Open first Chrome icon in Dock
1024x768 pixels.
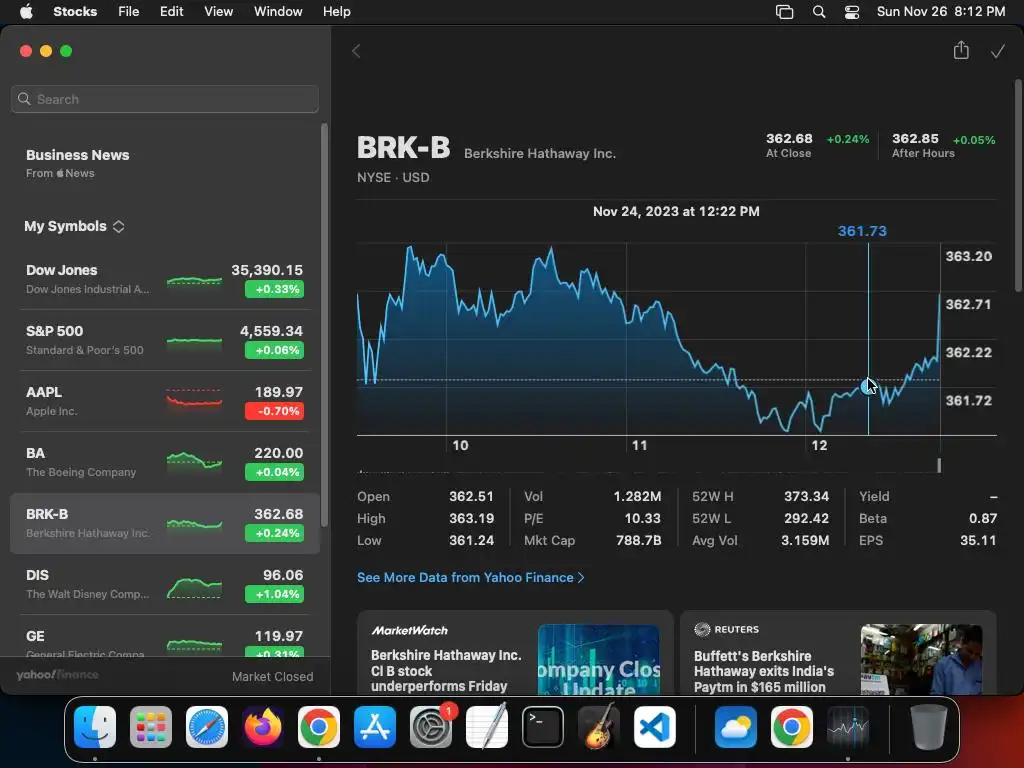click(x=319, y=727)
